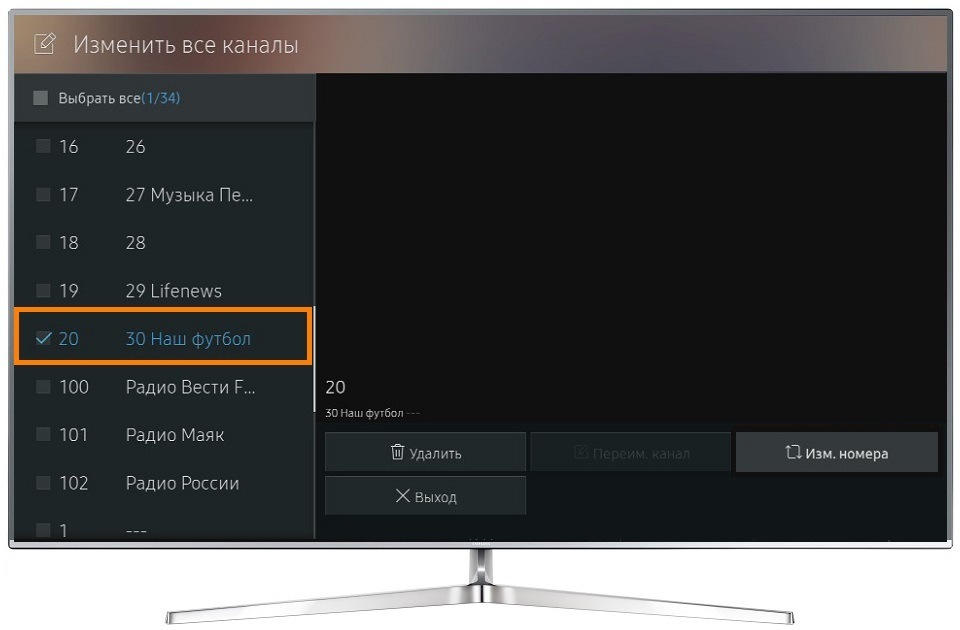The image size is (960, 630).
Task: Toggle the Выбрать все checkbox
Action: click(x=40, y=98)
